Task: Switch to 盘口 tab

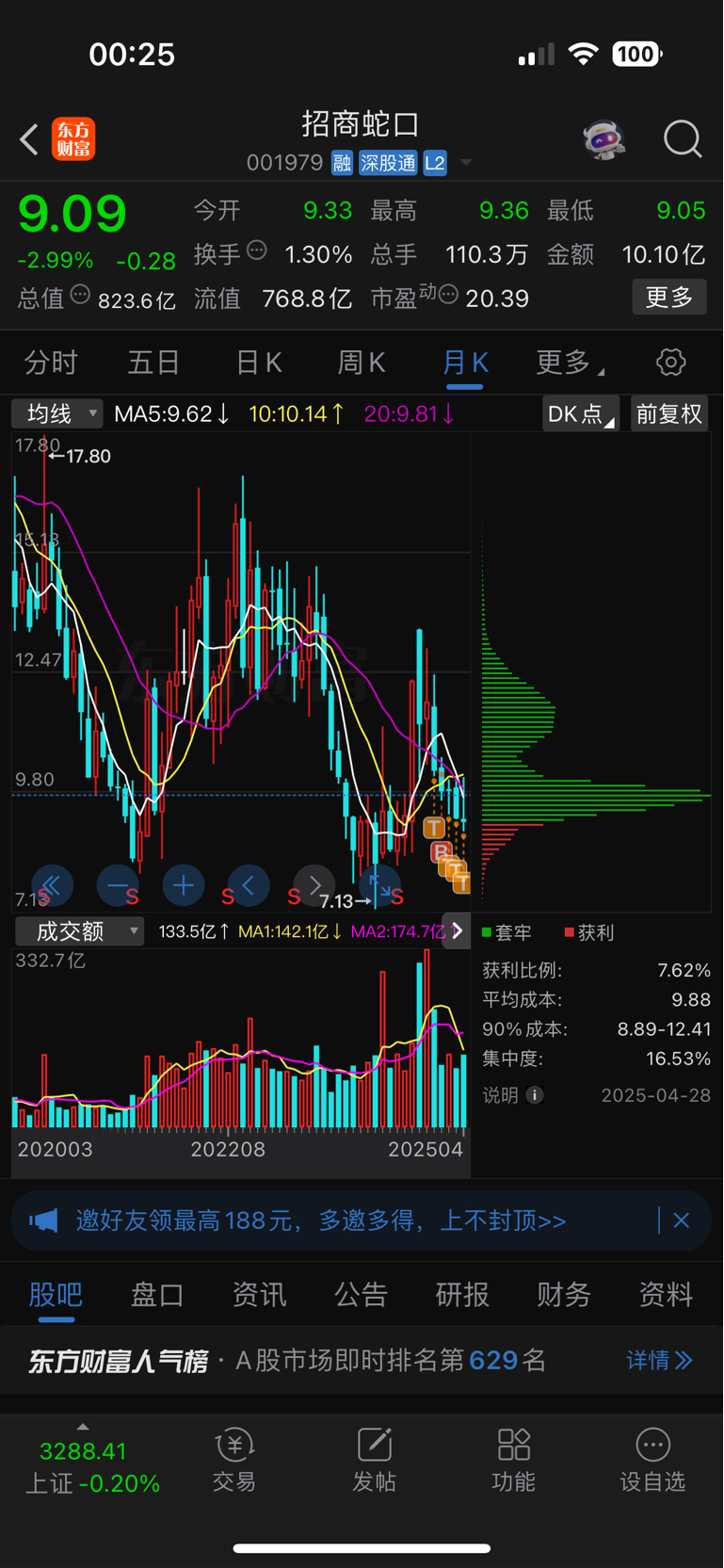Action: 157,1295
